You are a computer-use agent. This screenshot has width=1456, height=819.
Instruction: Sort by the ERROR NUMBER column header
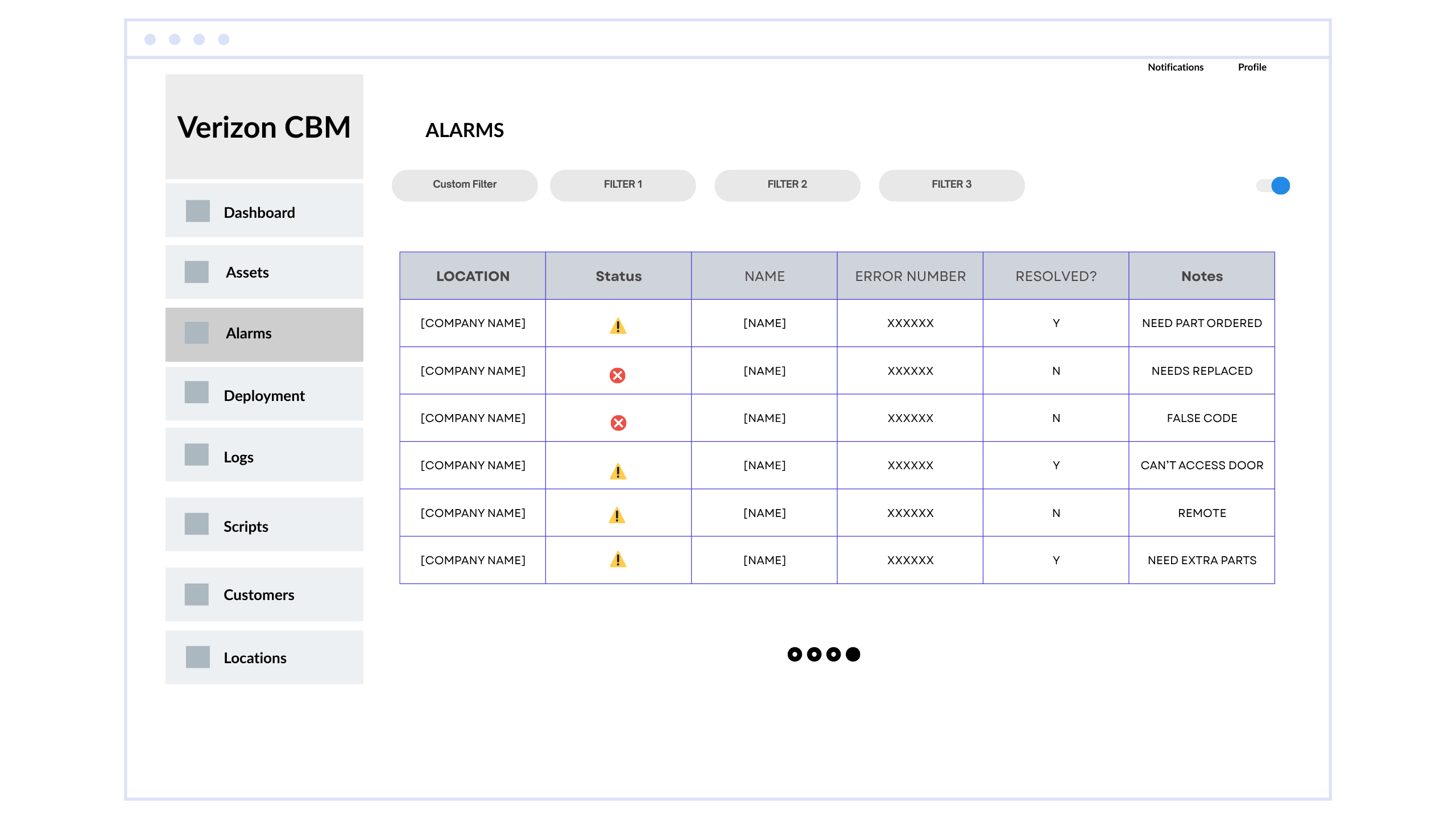click(909, 276)
